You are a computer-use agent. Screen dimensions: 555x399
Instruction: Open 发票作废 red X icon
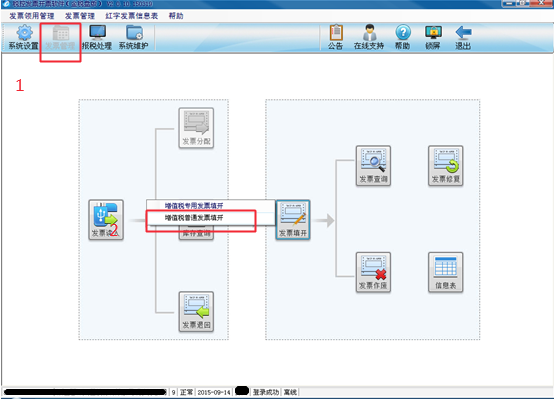[373, 272]
